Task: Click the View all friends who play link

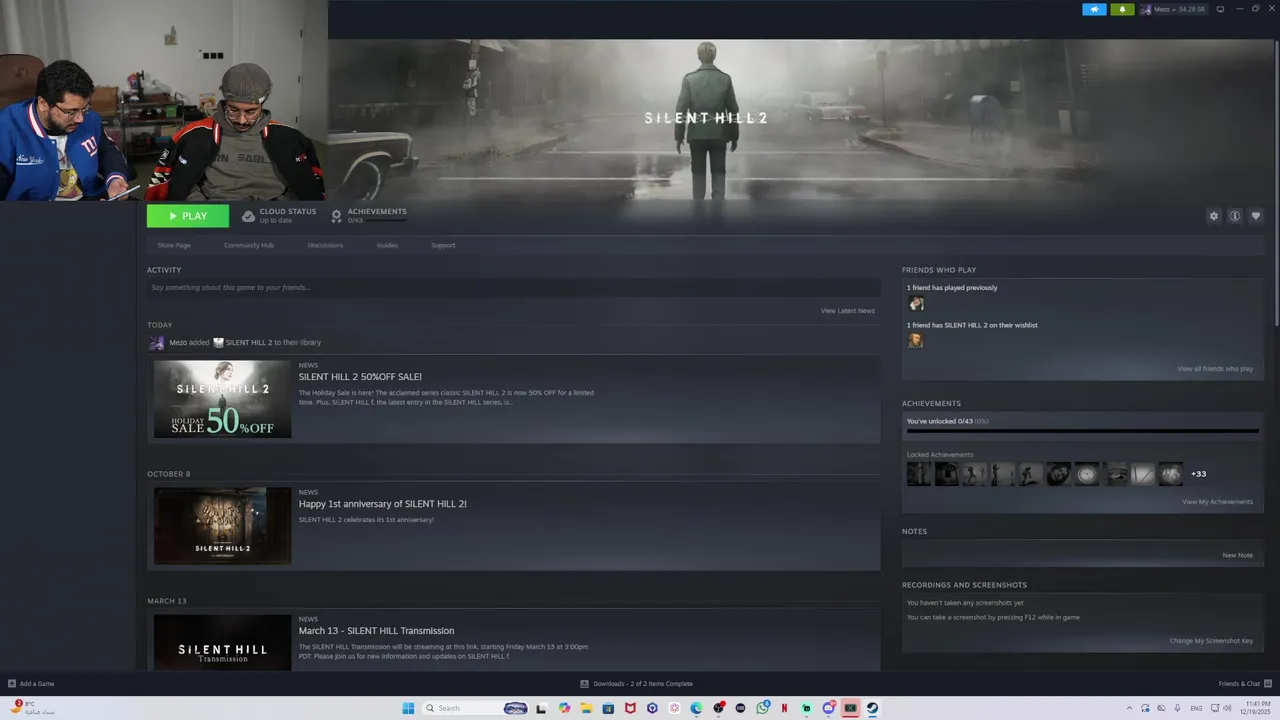Action: coord(1215,369)
